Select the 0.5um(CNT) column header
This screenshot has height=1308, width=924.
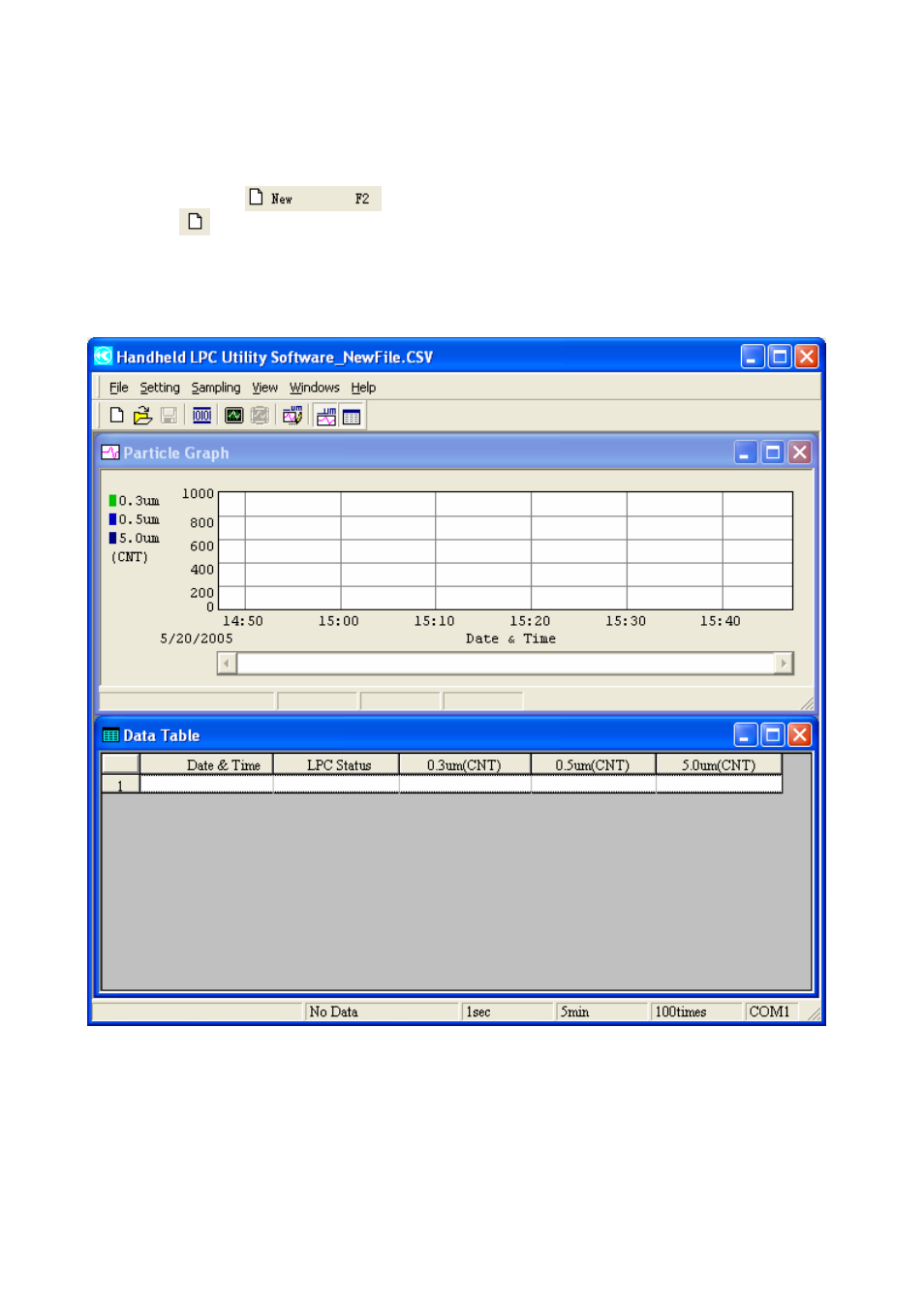pos(593,765)
